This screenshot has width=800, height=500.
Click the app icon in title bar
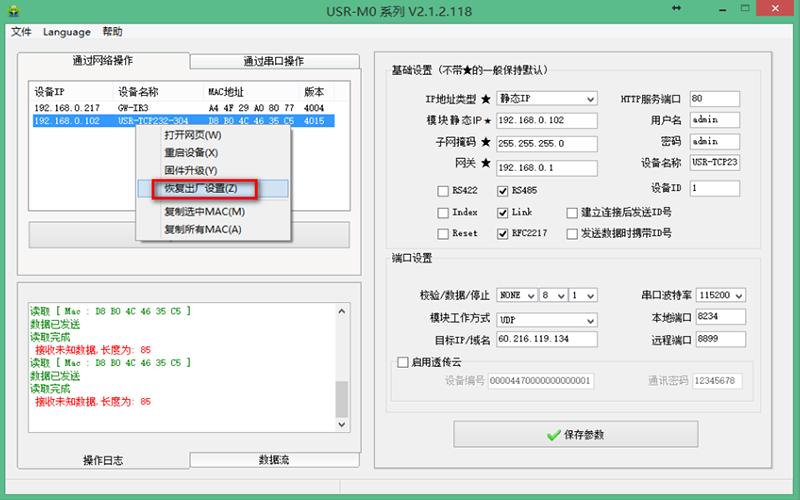[12, 10]
